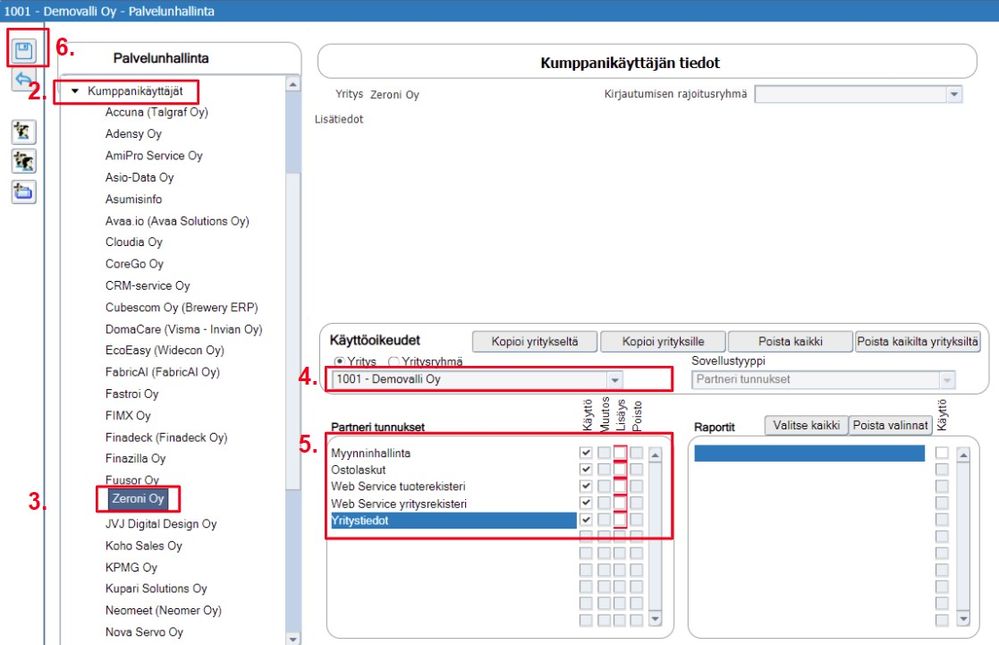The image size is (999, 645).
Task: Toggle first Käyttö checkbox in Raportit list
Action: click(942, 453)
